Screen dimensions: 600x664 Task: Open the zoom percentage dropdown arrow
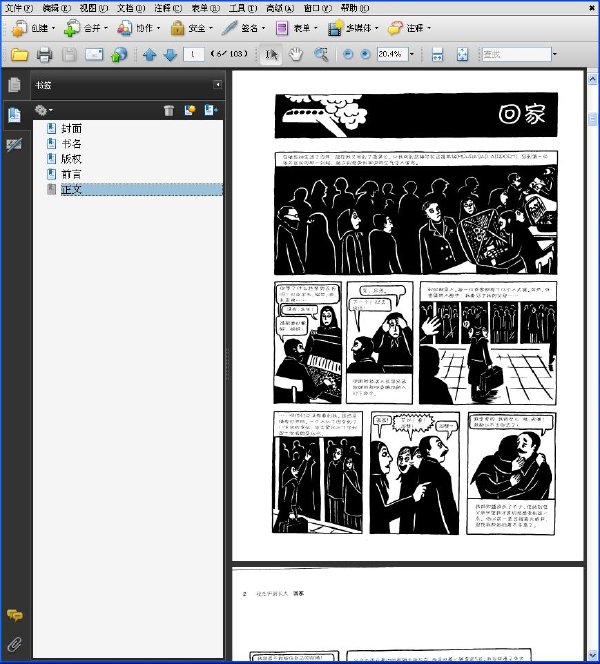(412, 54)
